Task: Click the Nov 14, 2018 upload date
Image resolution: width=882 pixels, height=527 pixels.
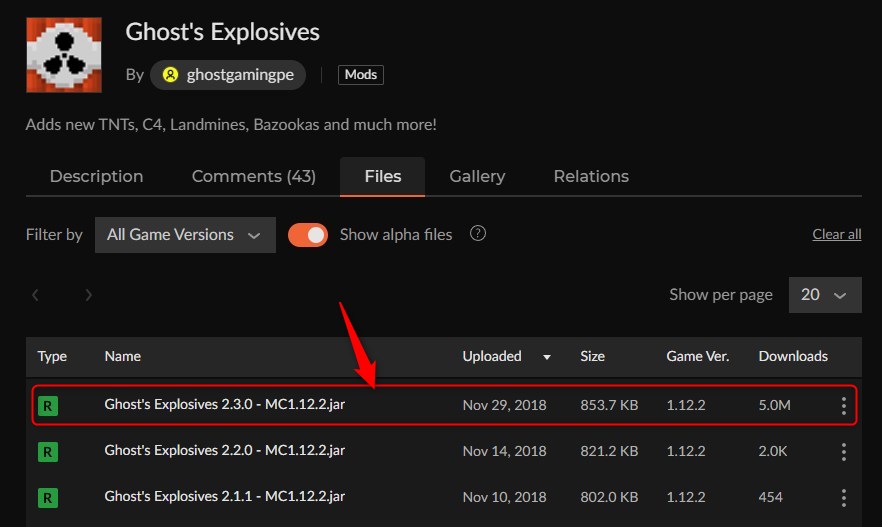Action: [505, 451]
